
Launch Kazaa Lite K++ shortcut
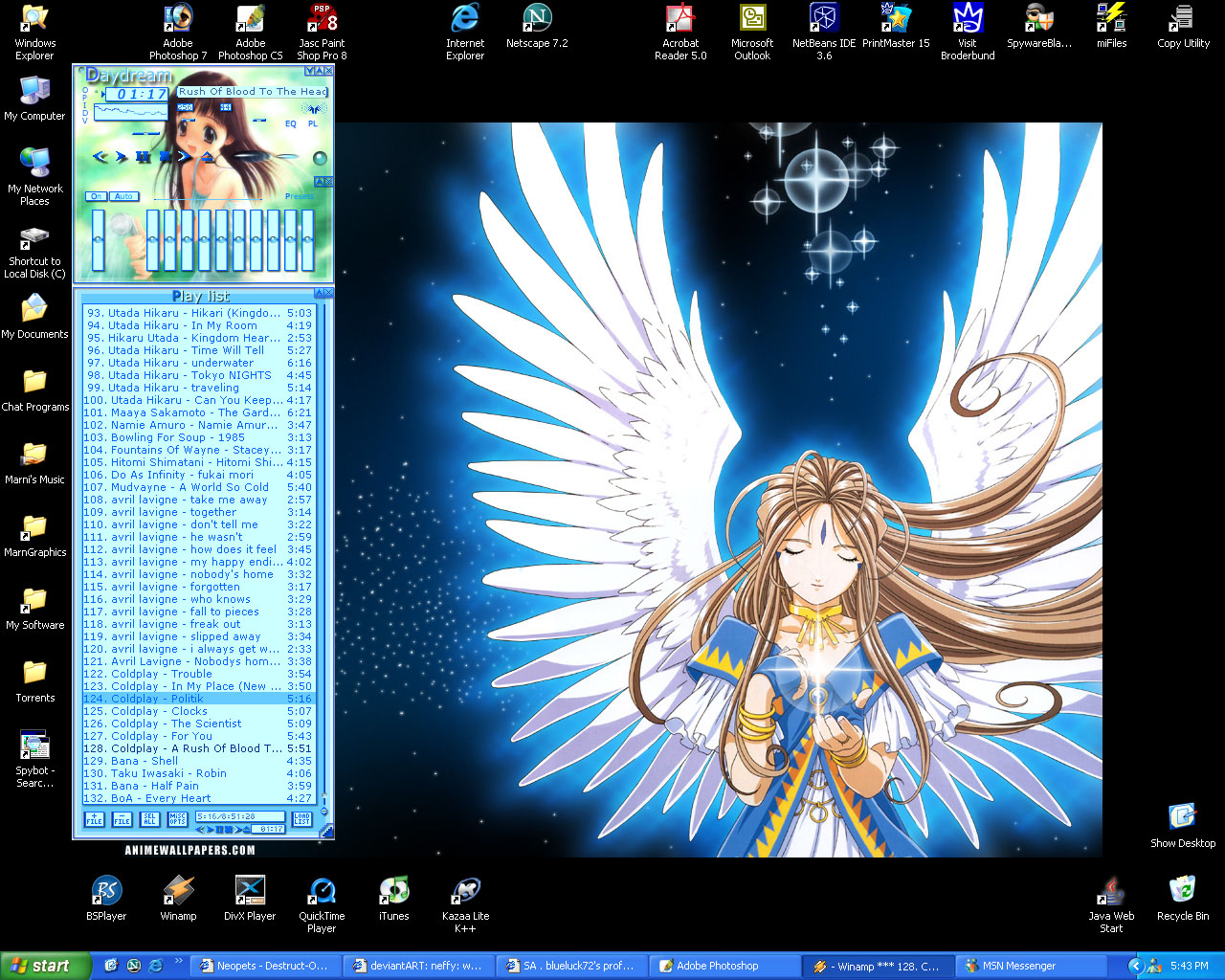click(465, 904)
